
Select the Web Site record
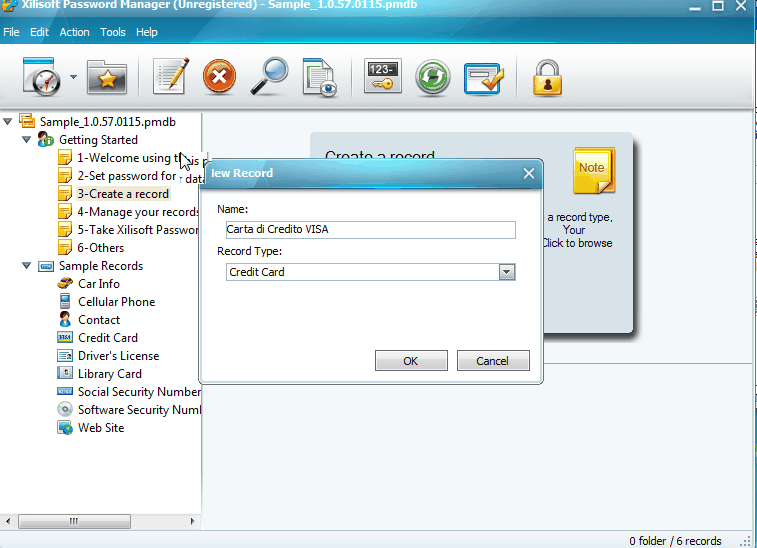pyautogui.click(x=101, y=428)
